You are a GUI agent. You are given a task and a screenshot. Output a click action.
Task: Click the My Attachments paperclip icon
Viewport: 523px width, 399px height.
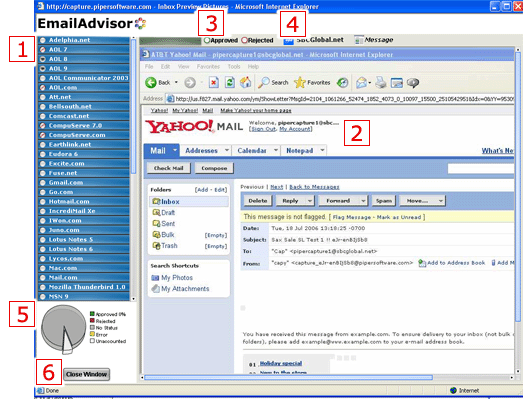tap(155, 289)
